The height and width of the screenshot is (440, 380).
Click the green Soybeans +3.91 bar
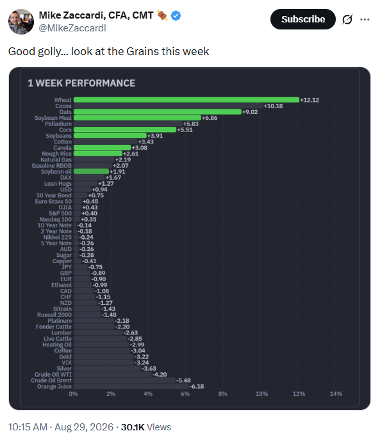pos(110,136)
